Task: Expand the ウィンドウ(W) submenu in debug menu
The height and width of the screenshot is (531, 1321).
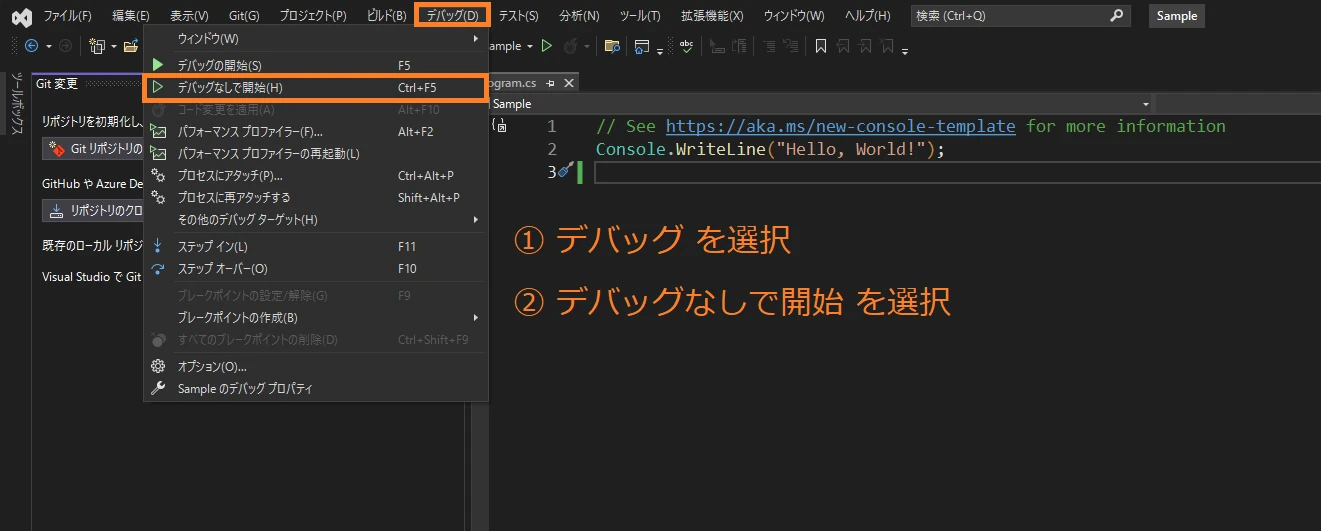Action: [315, 38]
